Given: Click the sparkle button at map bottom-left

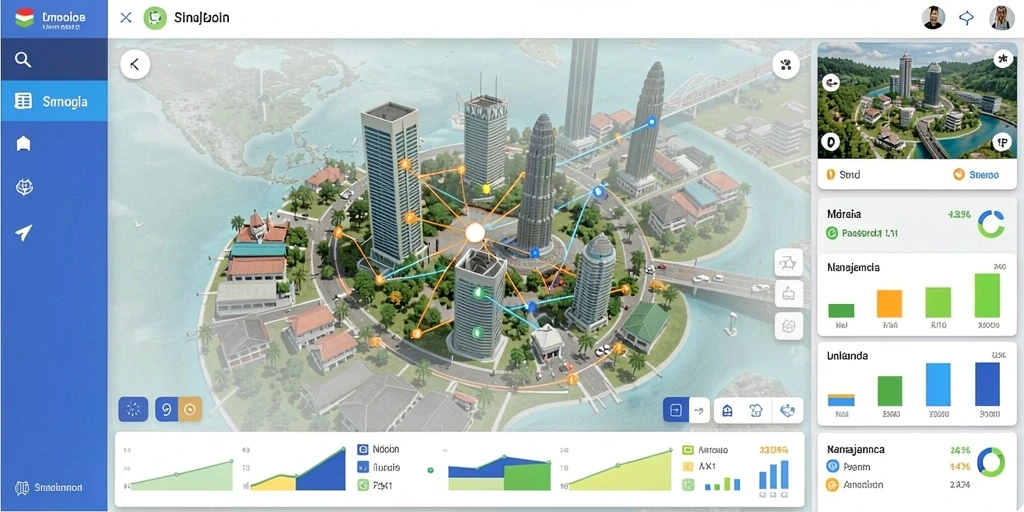Looking at the screenshot, I should tap(133, 409).
